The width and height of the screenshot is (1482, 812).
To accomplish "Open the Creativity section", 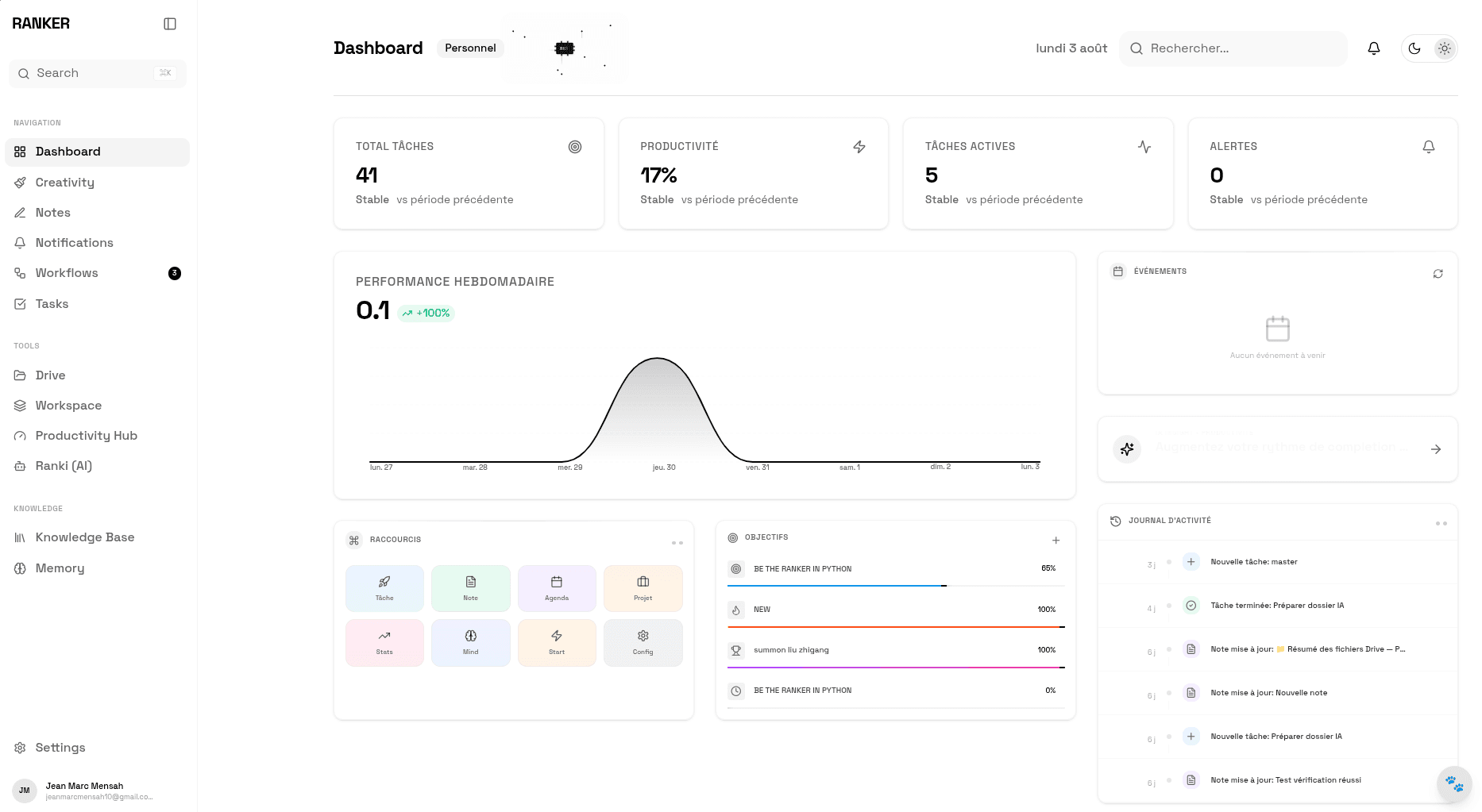I will coord(98,183).
